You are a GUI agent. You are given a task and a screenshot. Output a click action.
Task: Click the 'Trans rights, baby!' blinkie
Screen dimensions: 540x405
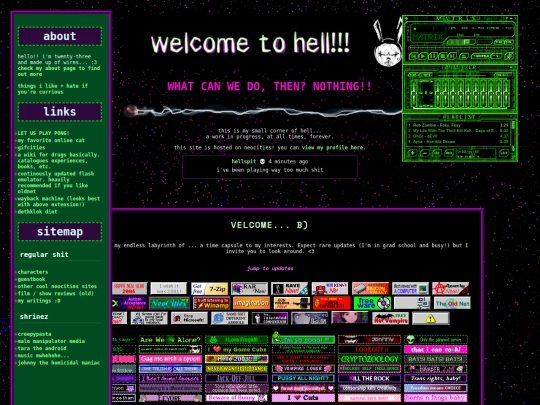point(436,378)
